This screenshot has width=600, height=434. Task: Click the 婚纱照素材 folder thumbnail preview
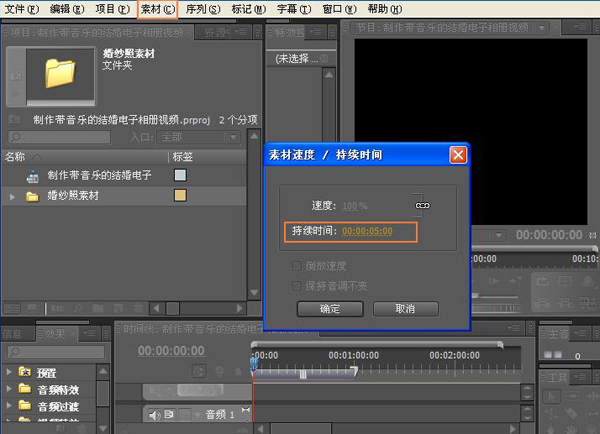(x=60, y=75)
